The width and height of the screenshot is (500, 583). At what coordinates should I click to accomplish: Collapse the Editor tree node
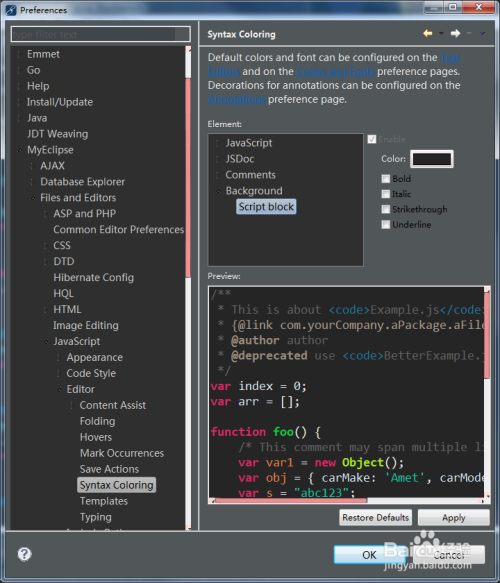coord(59,390)
